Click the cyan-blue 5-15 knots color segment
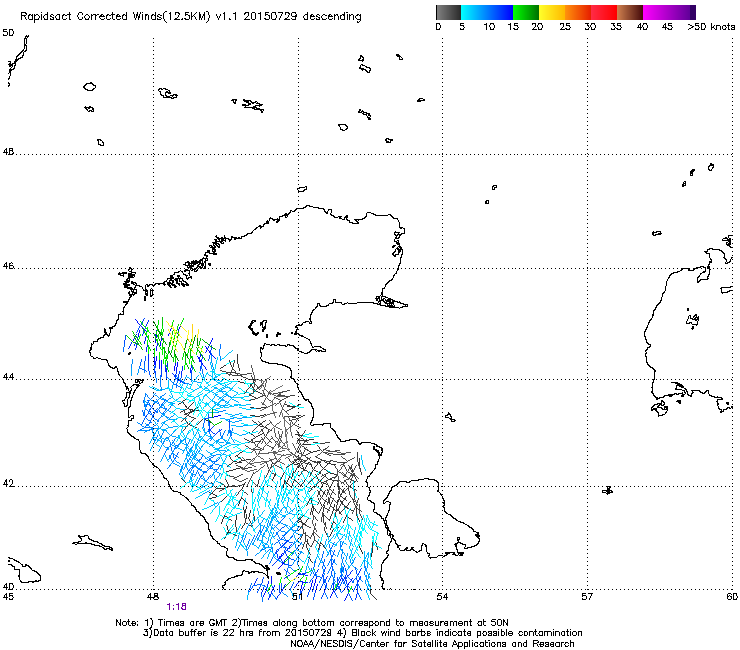This screenshot has height=650, width=740. coord(487,12)
